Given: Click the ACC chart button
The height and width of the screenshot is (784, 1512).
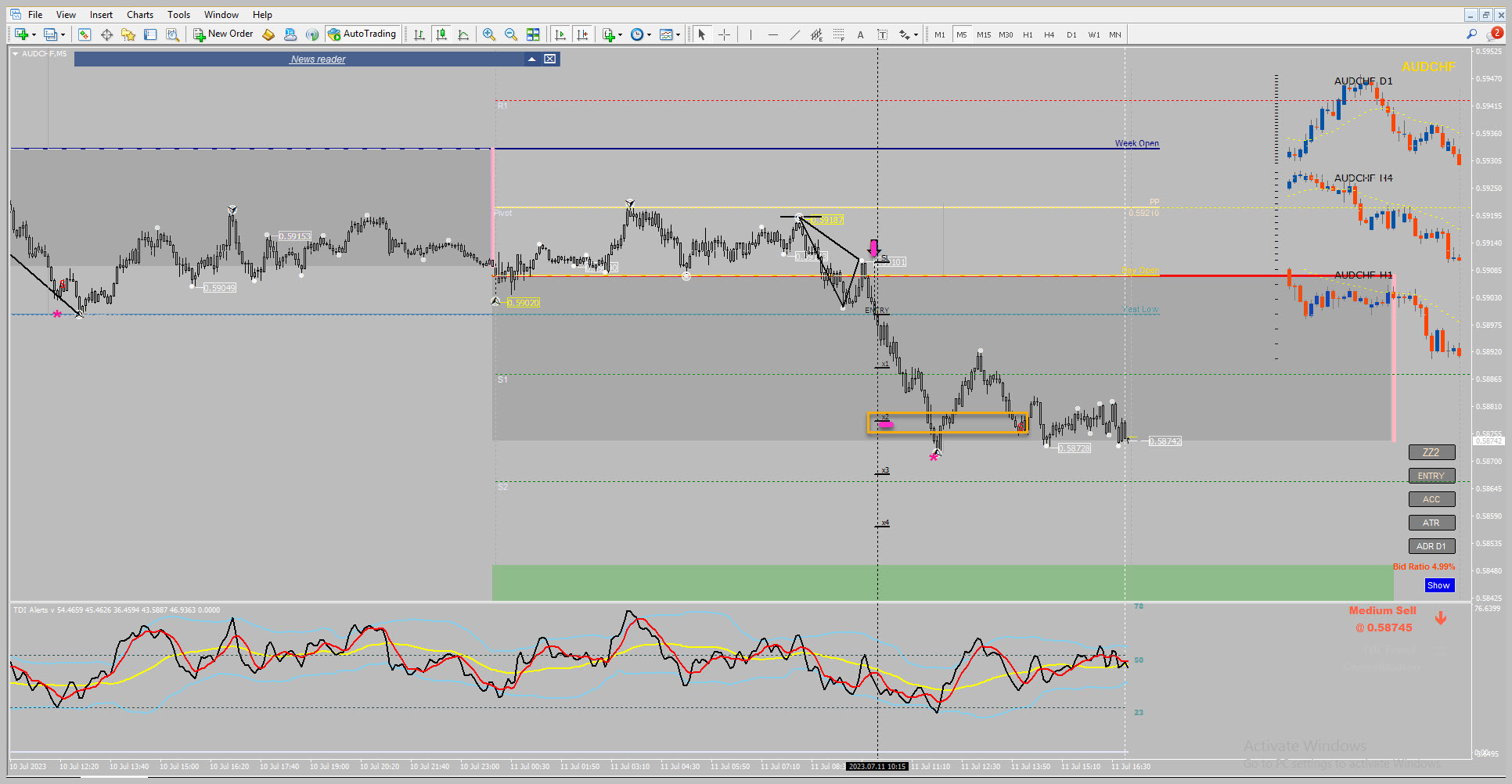Looking at the screenshot, I should [x=1431, y=499].
